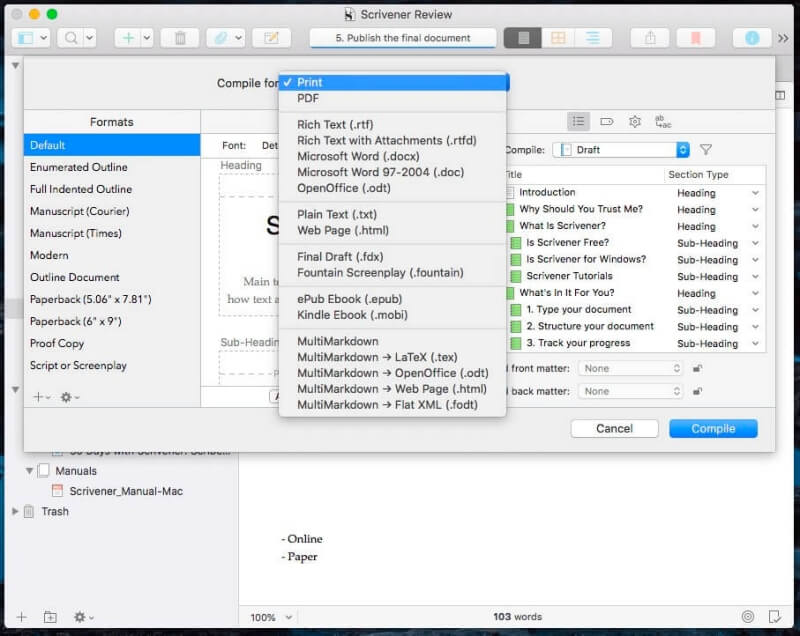Select the contents list icon tab

tap(578, 121)
